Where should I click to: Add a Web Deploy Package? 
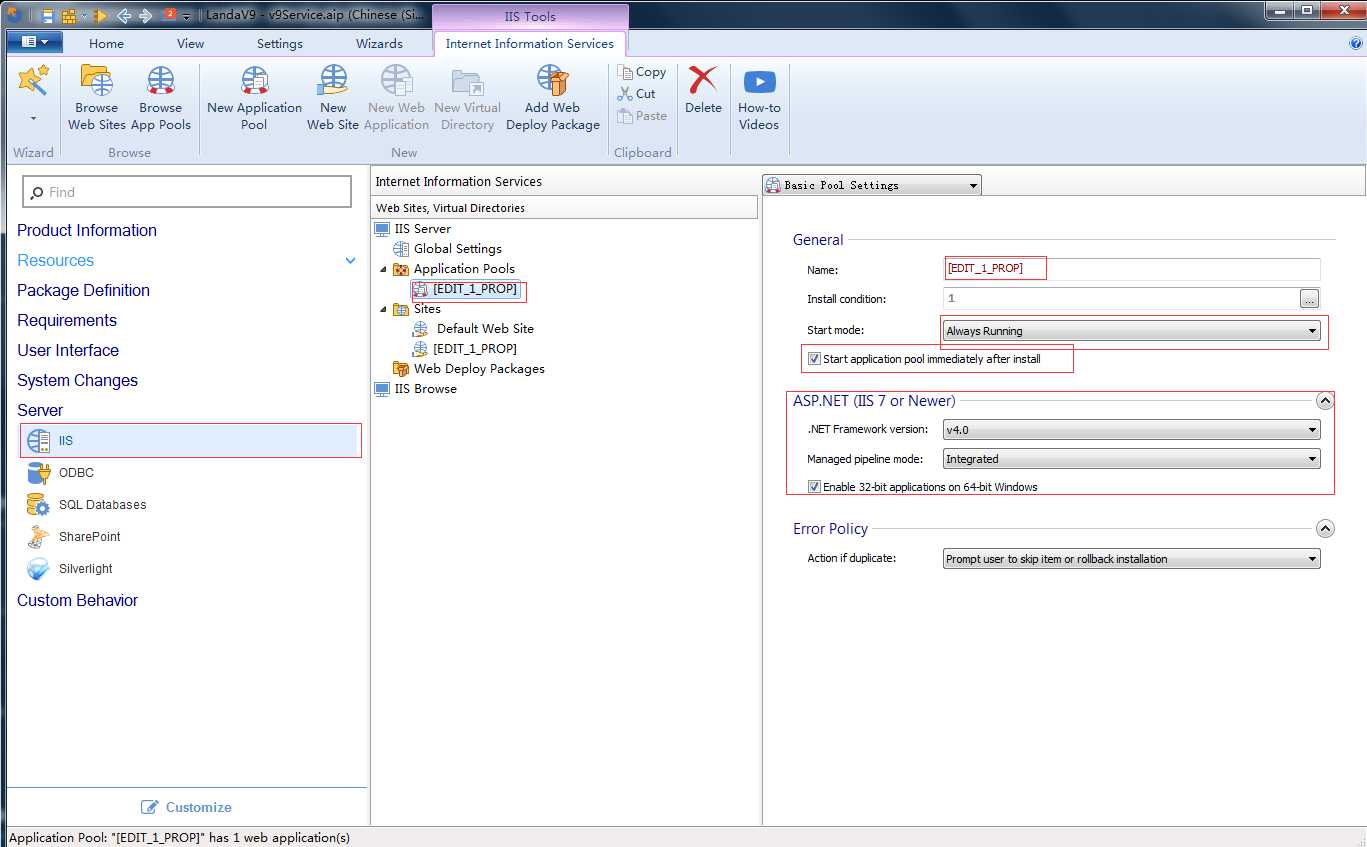point(552,98)
